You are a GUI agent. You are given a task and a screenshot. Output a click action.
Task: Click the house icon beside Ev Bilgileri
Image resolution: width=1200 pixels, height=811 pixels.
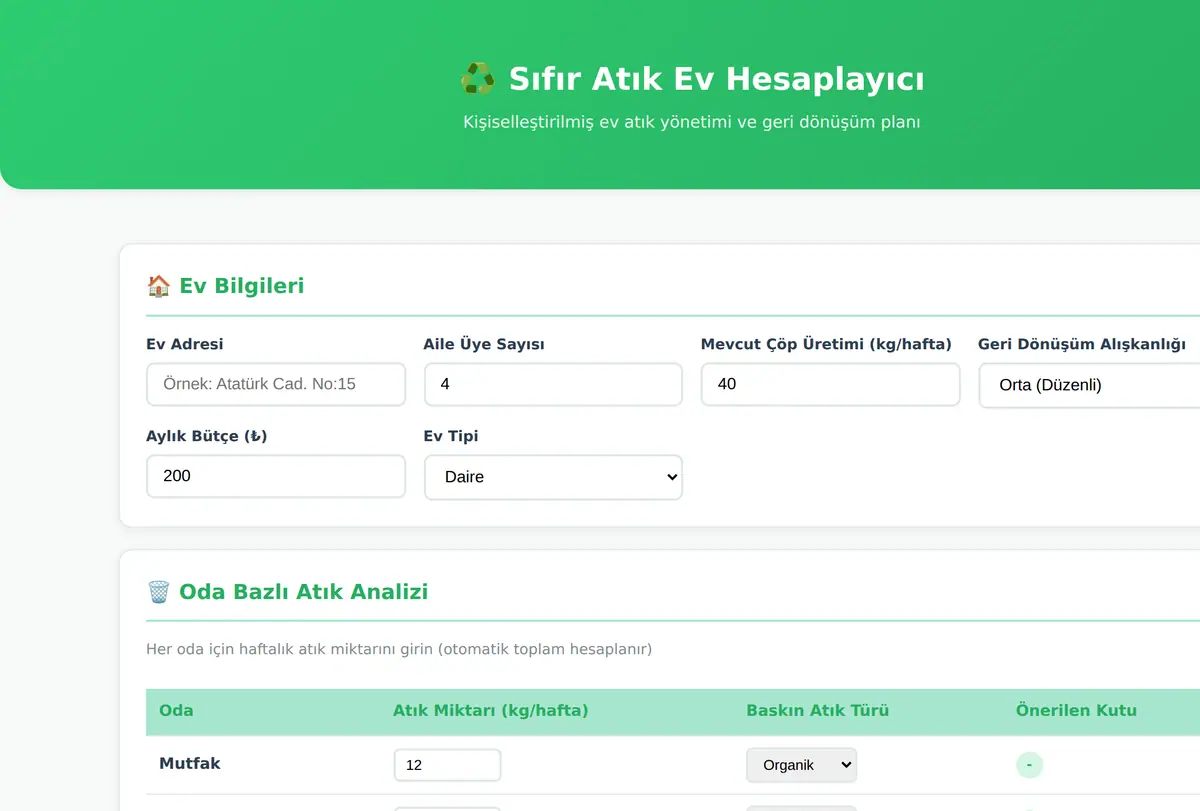tap(158, 286)
